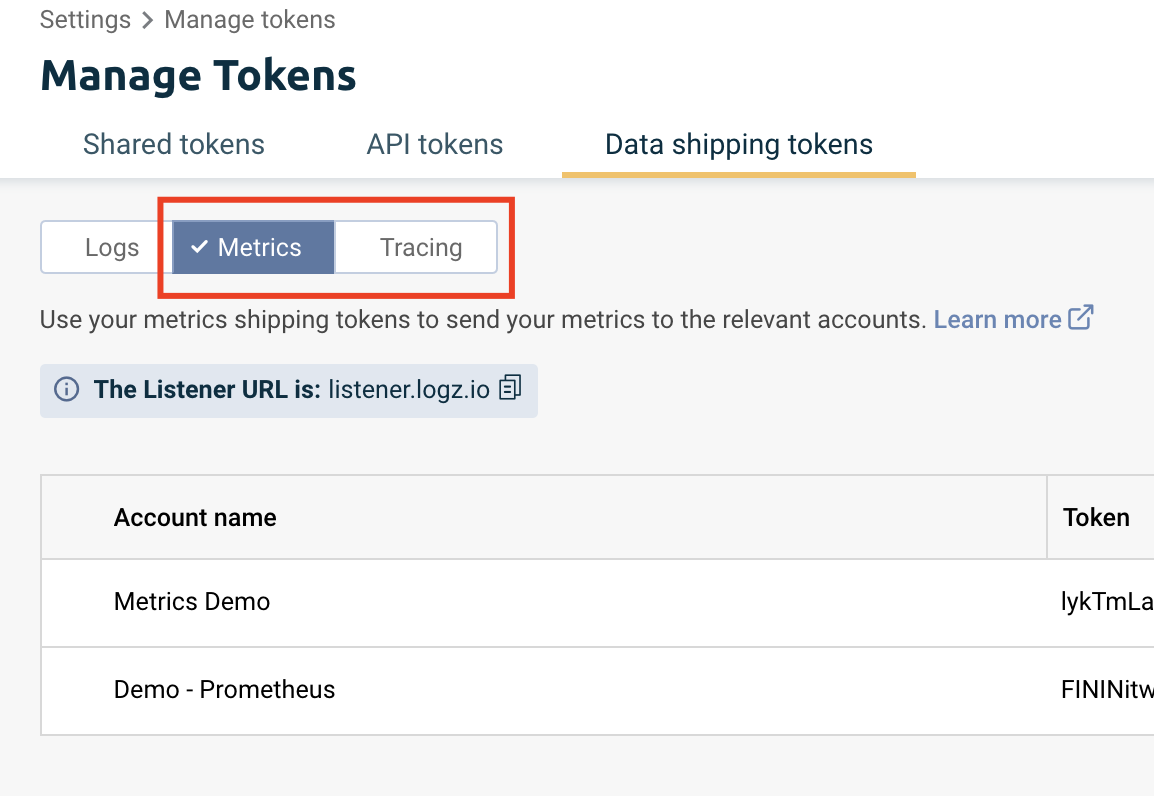Image resolution: width=1154 pixels, height=796 pixels.
Task: Select the Logs segment toggle
Action: [x=107, y=247]
